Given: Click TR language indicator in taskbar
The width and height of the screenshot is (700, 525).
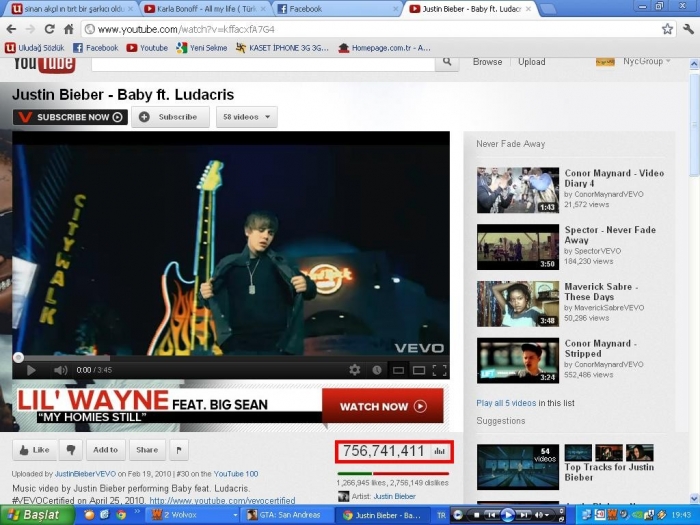Looking at the screenshot, I should pyautogui.click(x=441, y=515).
